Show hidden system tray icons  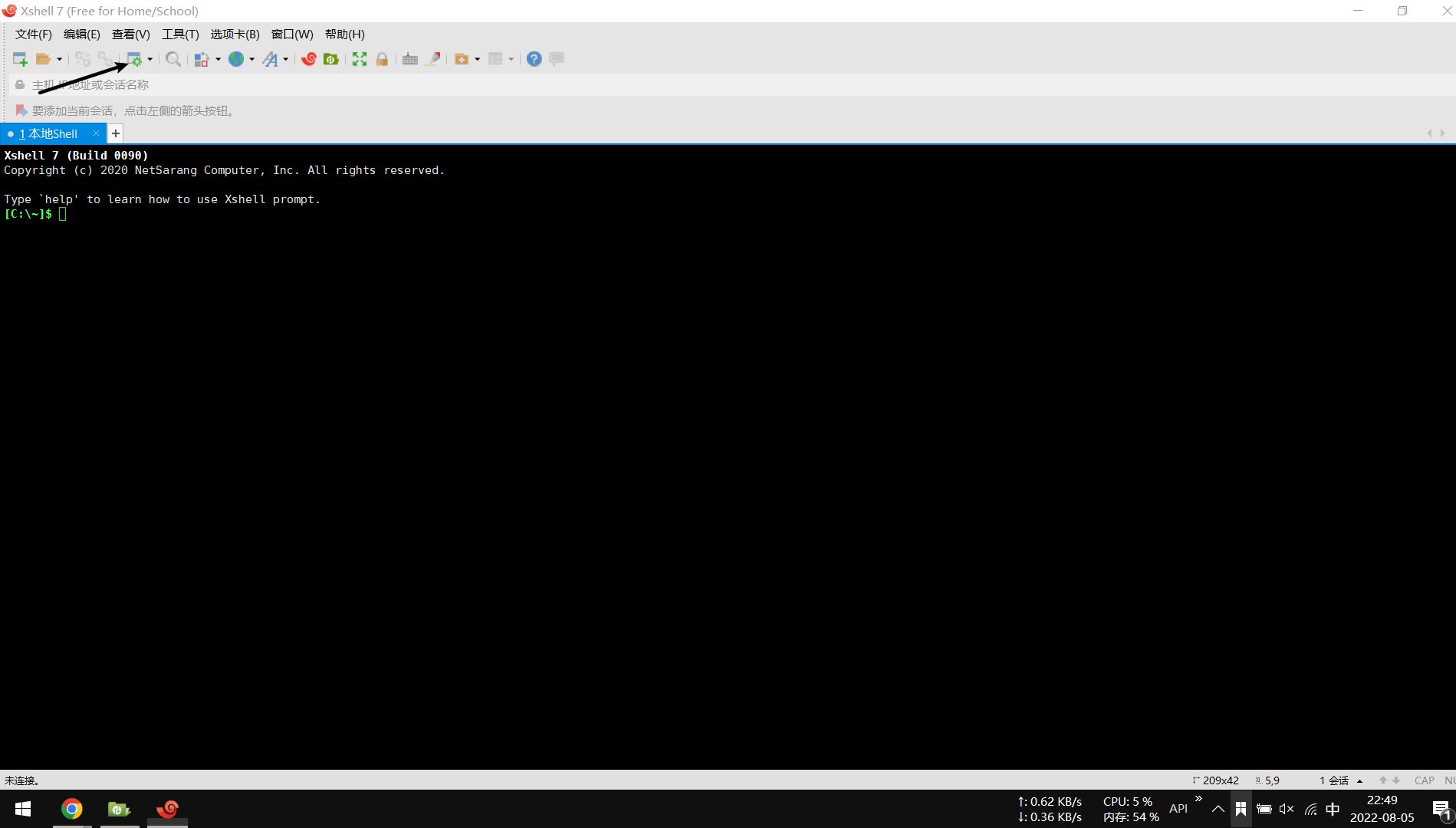point(1218,809)
